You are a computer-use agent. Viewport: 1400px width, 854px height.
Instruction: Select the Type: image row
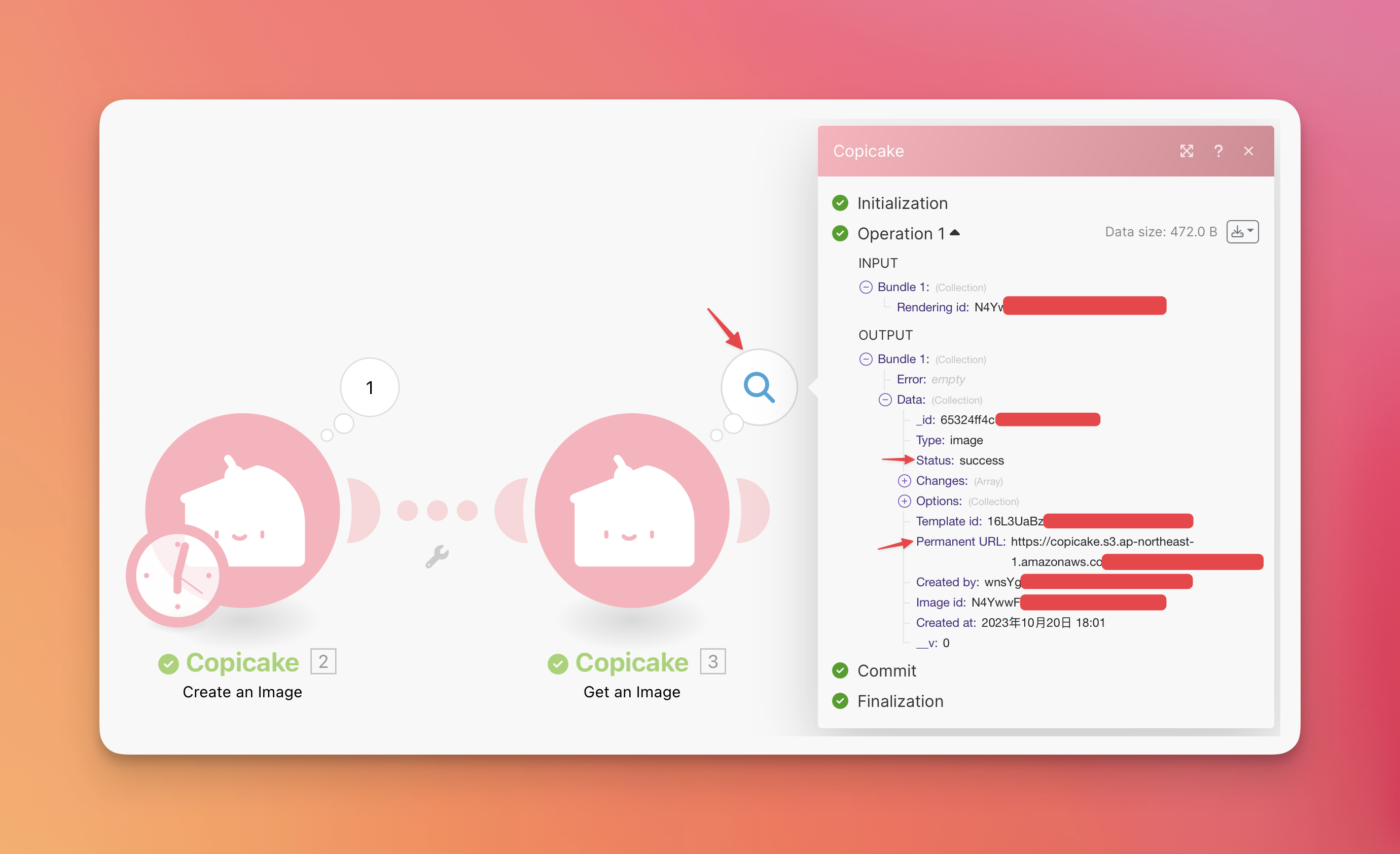click(949, 440)
